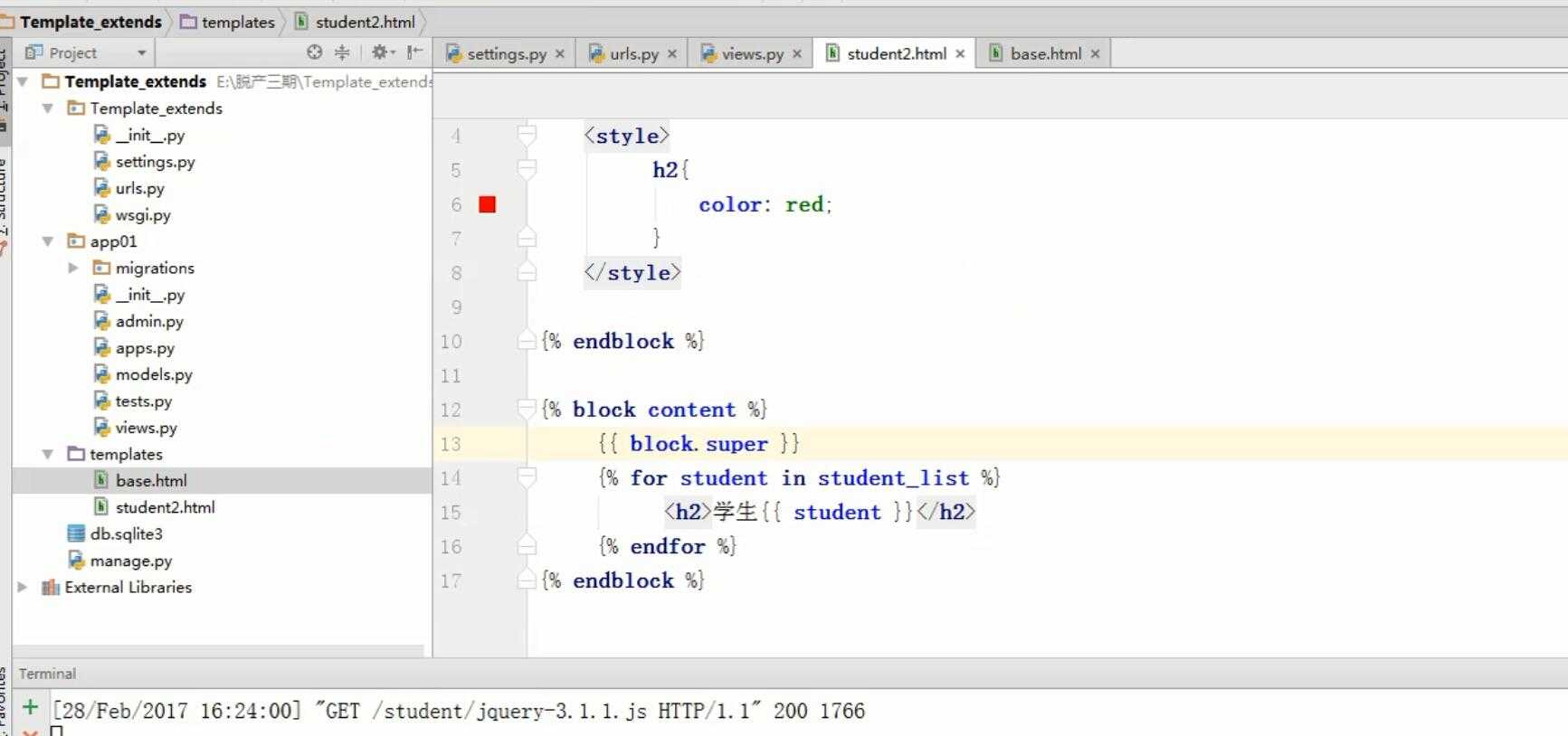This screenshot has width=1568, height=736.
Task: Select db.sqlite3 file
Action: (126, 534)
